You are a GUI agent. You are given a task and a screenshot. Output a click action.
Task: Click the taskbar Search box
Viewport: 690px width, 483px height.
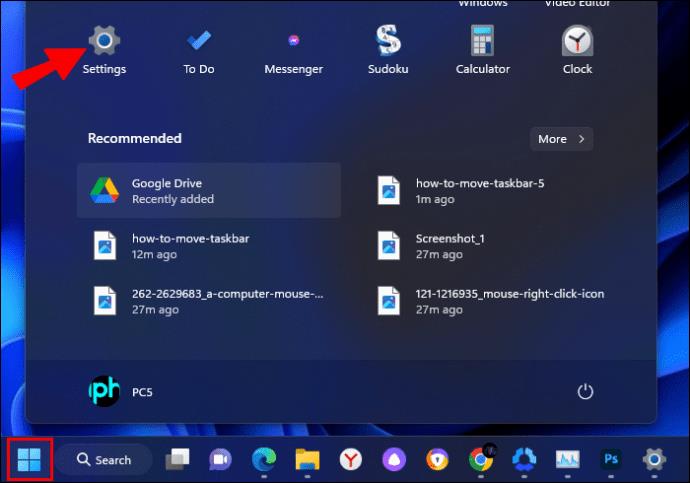[x=104, y=460]
